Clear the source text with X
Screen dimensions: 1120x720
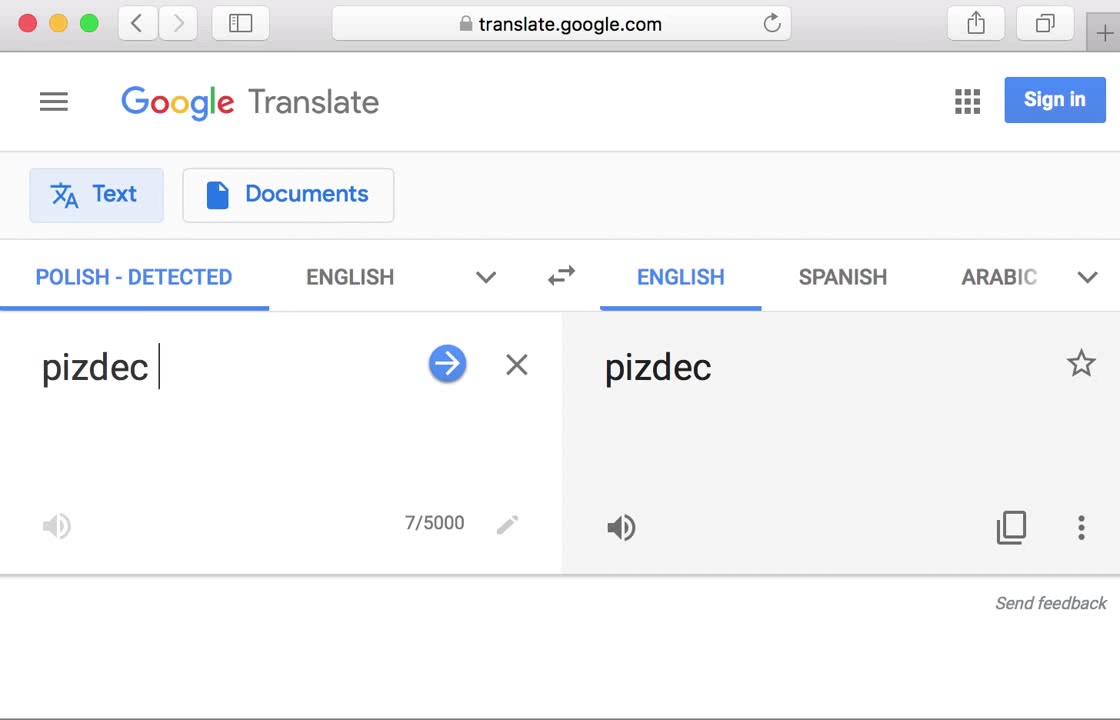(516, 365)
